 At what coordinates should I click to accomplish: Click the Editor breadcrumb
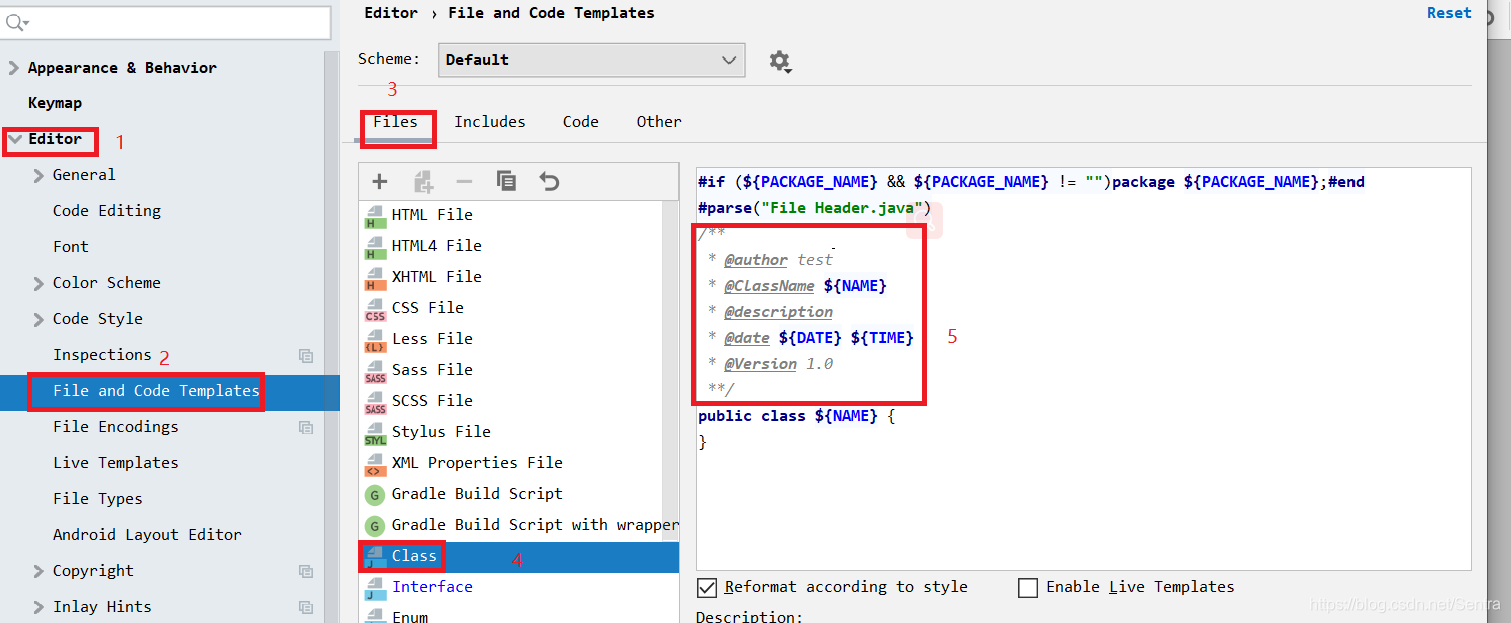pos(391,13)
